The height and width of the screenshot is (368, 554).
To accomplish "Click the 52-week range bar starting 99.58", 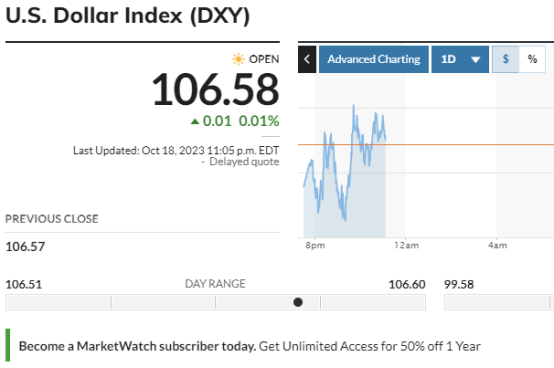I will [499, 302].
